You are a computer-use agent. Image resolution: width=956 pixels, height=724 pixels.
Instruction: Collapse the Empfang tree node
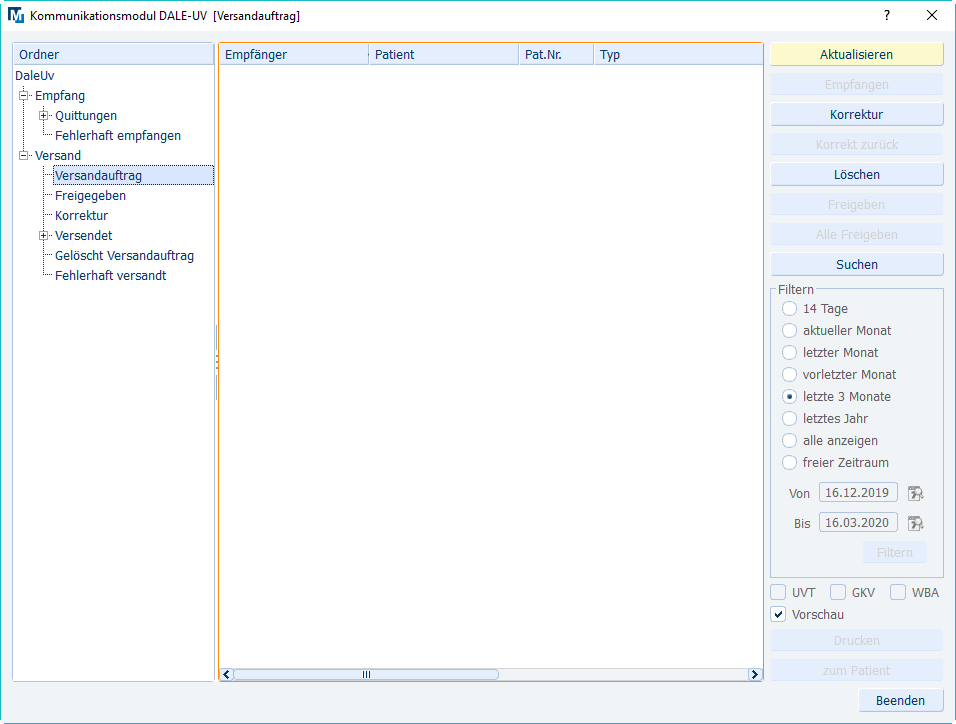[23, 96]
